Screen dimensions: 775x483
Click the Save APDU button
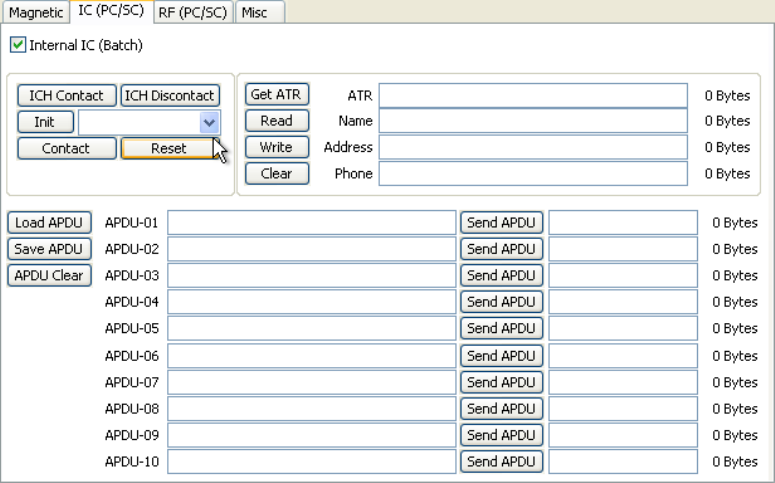coord(49,249)
